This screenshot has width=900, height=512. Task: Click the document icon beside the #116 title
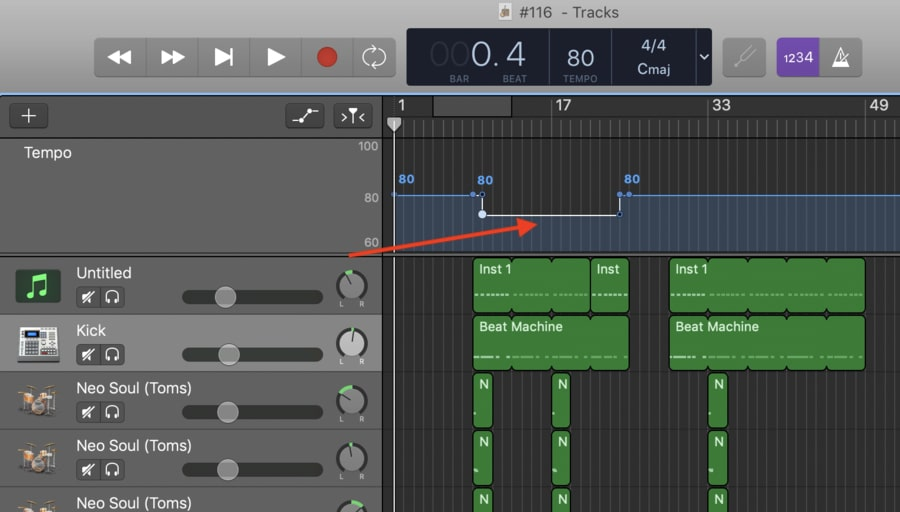505,12
